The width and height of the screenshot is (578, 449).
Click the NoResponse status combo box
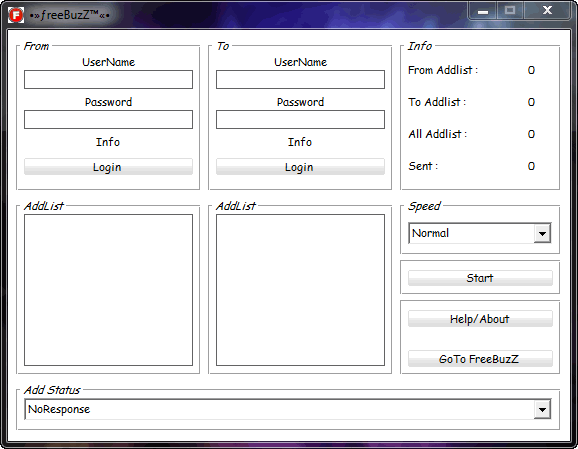point(288,409)
